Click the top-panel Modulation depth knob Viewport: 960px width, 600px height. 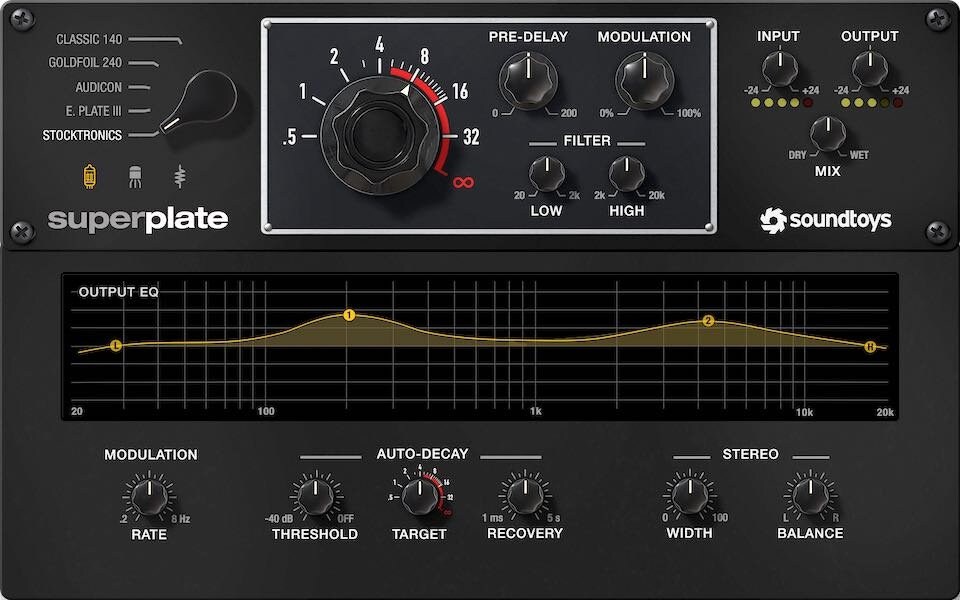coord(644,81)
